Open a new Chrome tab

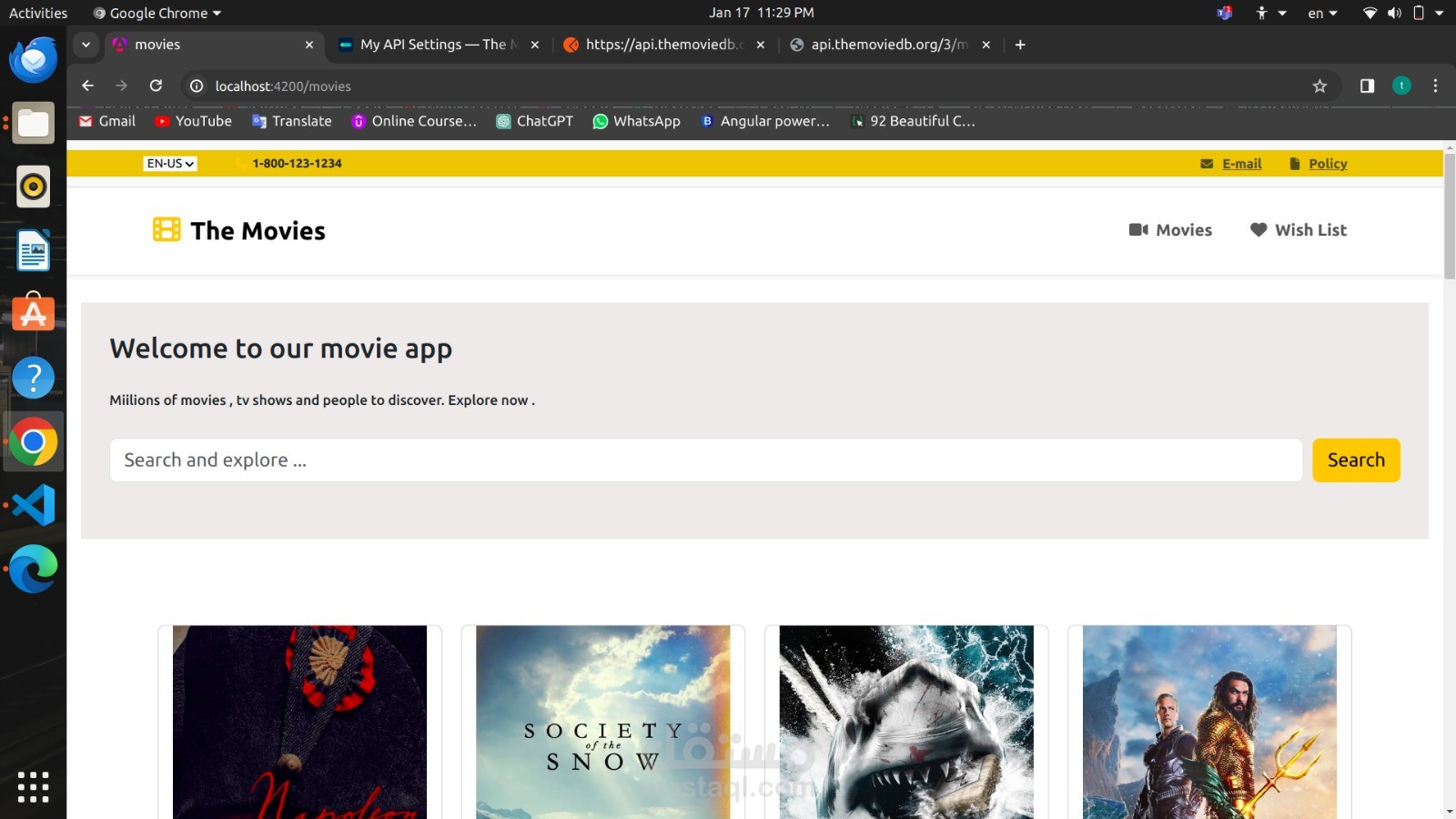(1020, 45)
